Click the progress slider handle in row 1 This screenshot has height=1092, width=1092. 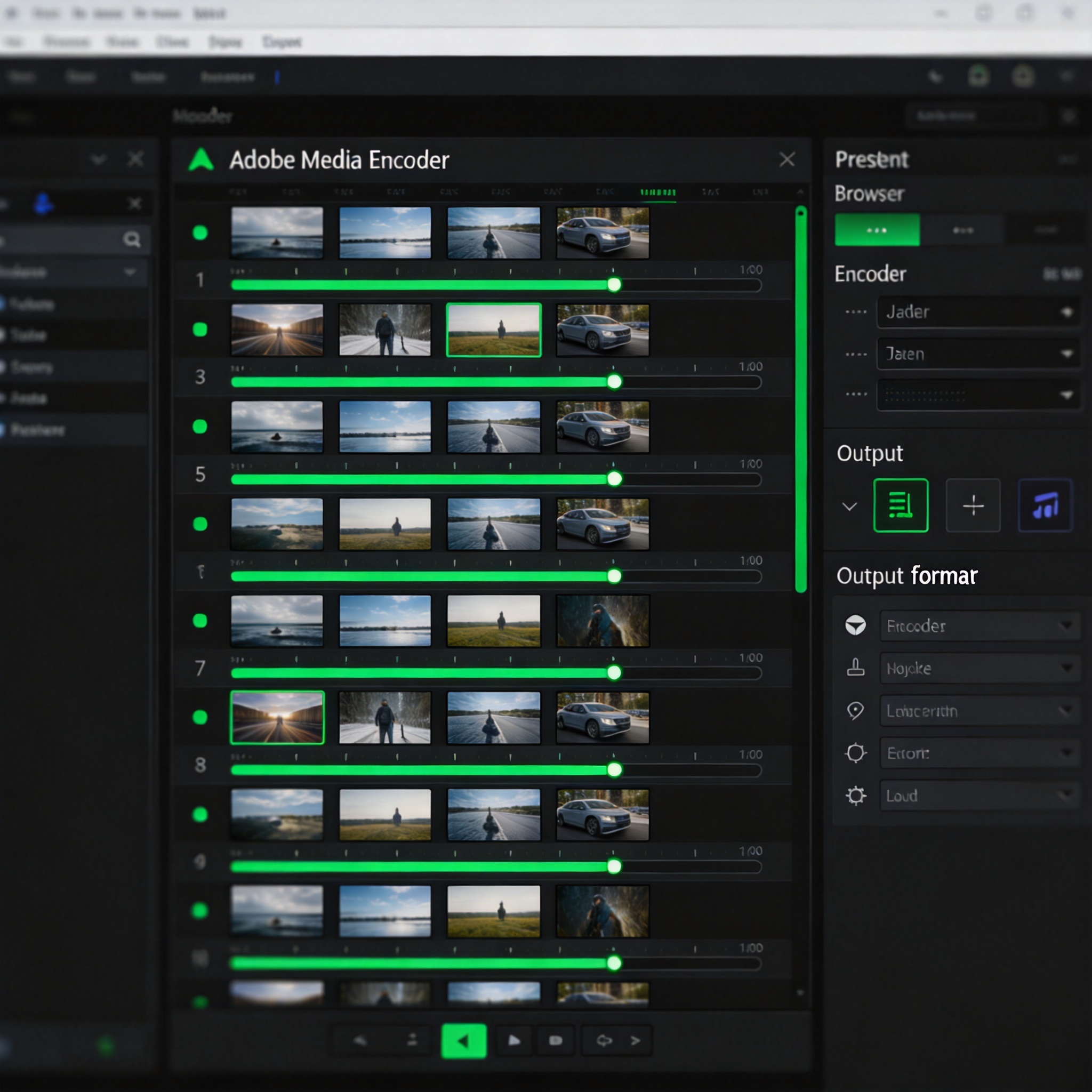pyautogui.click(x=614, y=284)
